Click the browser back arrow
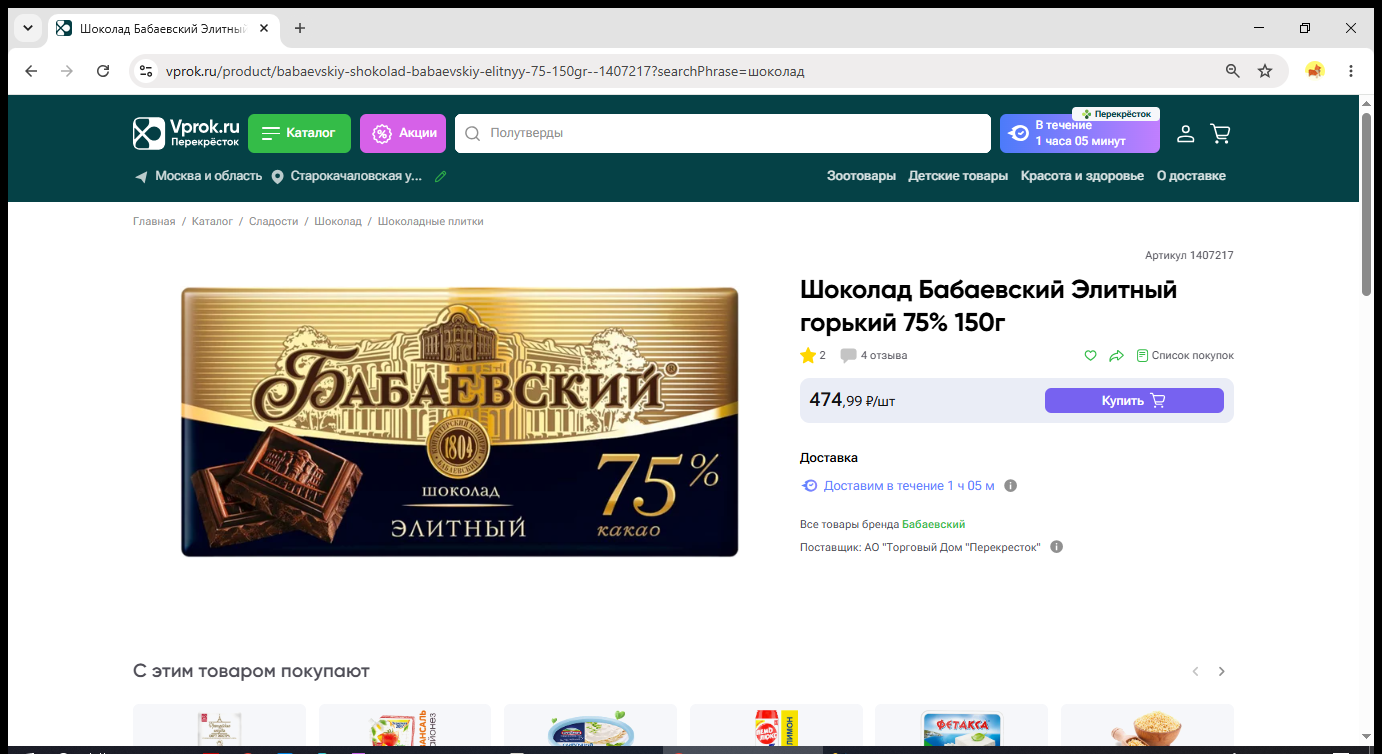Image resolution: width=1382 pixels, height=754 pixels. click(x=31, y=71)
